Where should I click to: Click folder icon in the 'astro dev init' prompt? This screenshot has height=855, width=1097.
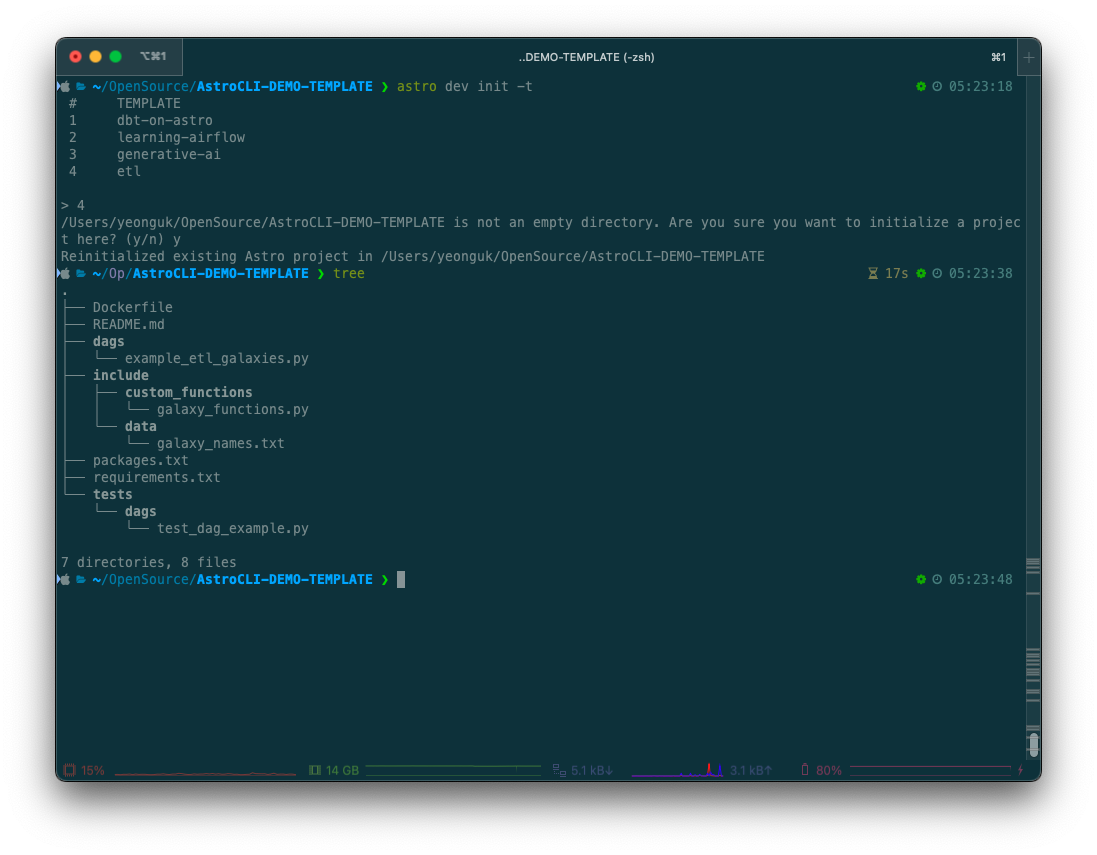[x=81, y=87]
